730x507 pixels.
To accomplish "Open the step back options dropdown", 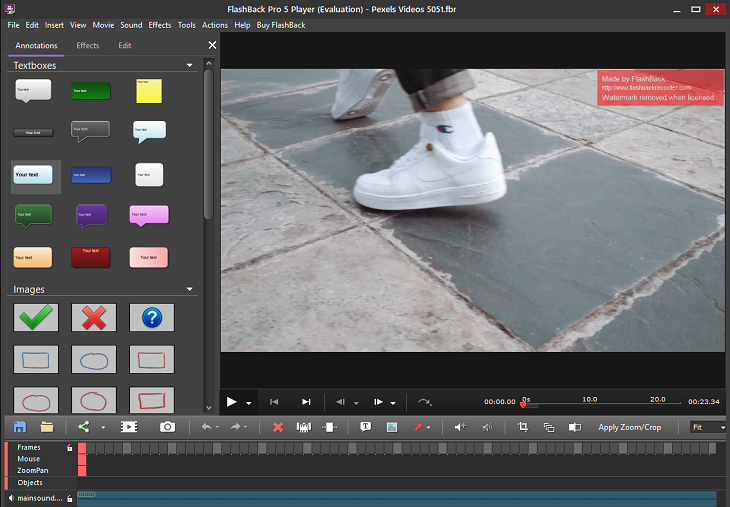I will tap(356, 403).
